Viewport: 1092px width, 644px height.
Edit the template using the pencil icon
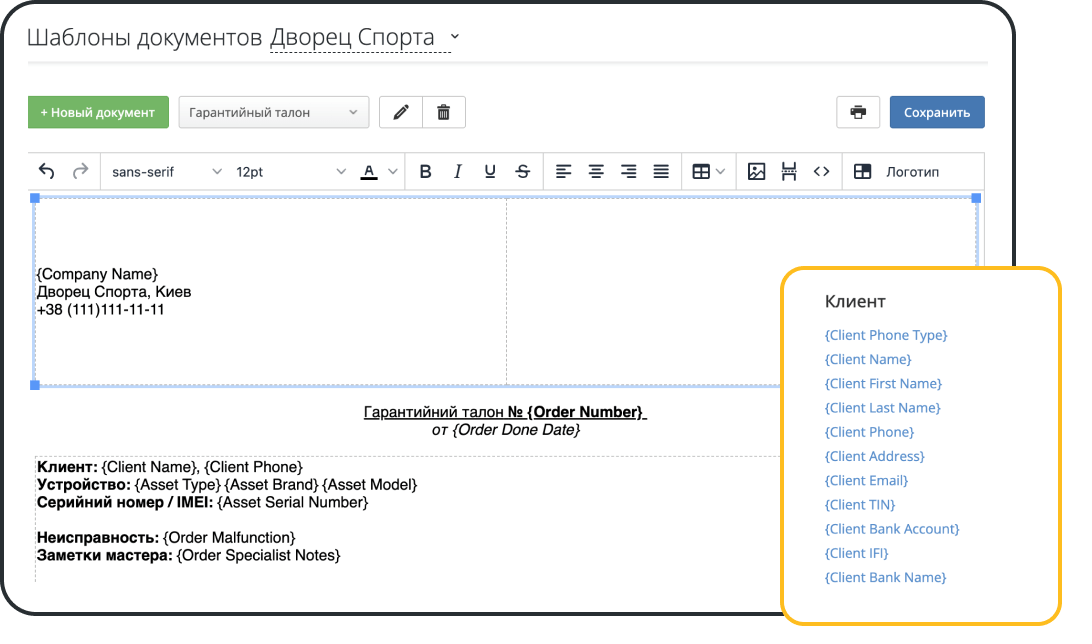click(x=400, y=112)
